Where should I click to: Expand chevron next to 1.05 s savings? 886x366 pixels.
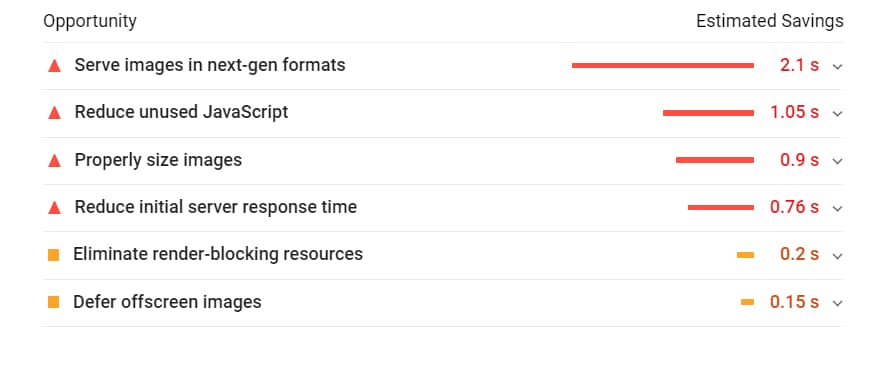[x=837, y=114]
